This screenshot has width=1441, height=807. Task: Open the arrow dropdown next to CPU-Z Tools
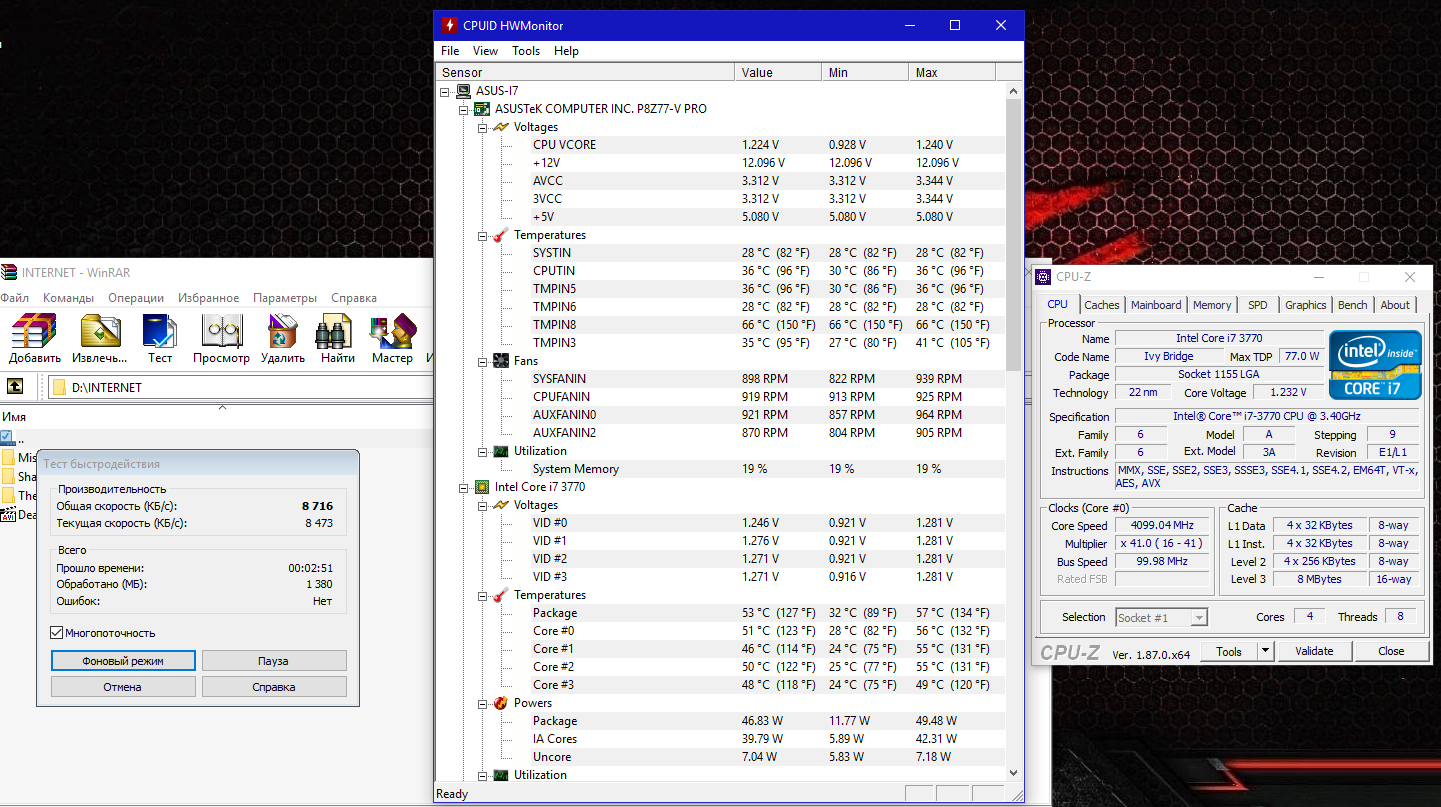(1265, 651)
